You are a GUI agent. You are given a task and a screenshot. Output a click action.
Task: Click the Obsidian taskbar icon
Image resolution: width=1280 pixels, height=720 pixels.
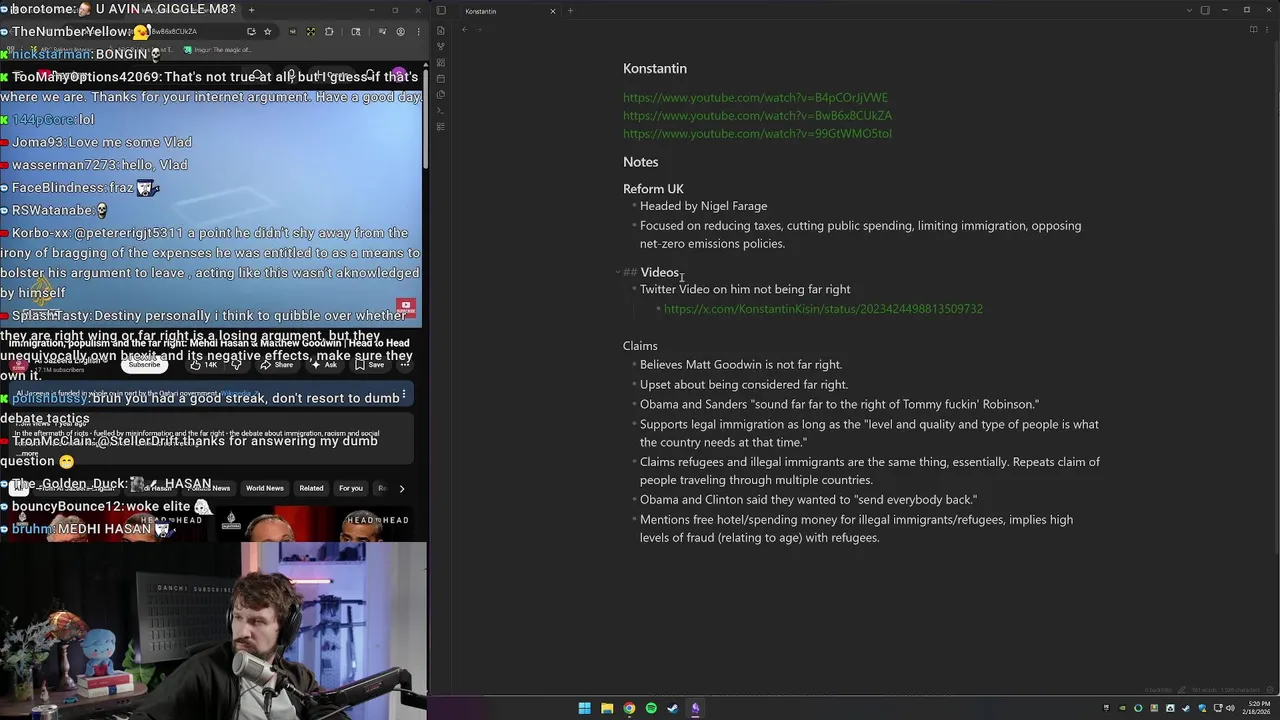point(695,708)
